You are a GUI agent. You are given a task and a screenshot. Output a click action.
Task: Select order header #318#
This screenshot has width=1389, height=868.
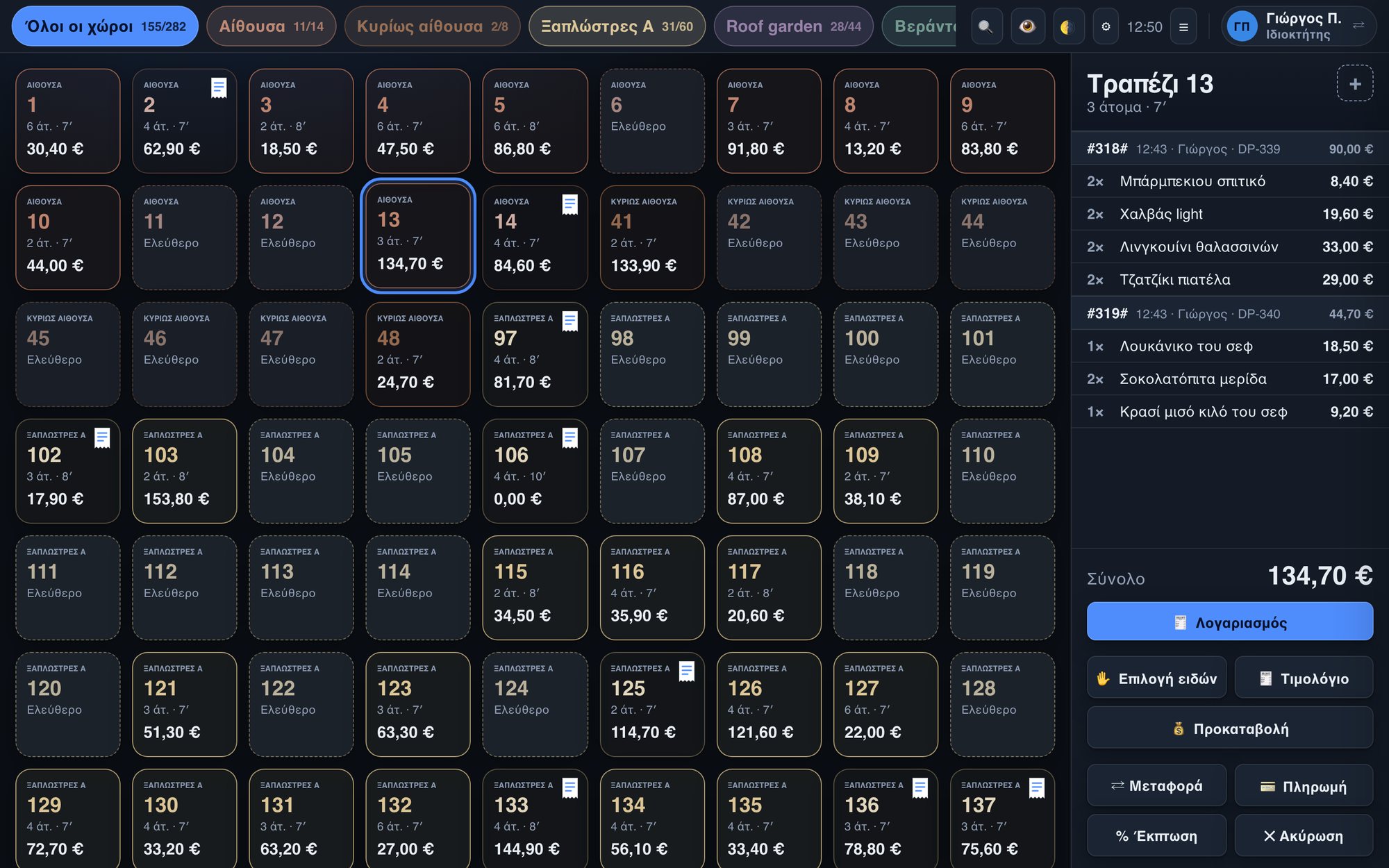(x=1230, y=149)
